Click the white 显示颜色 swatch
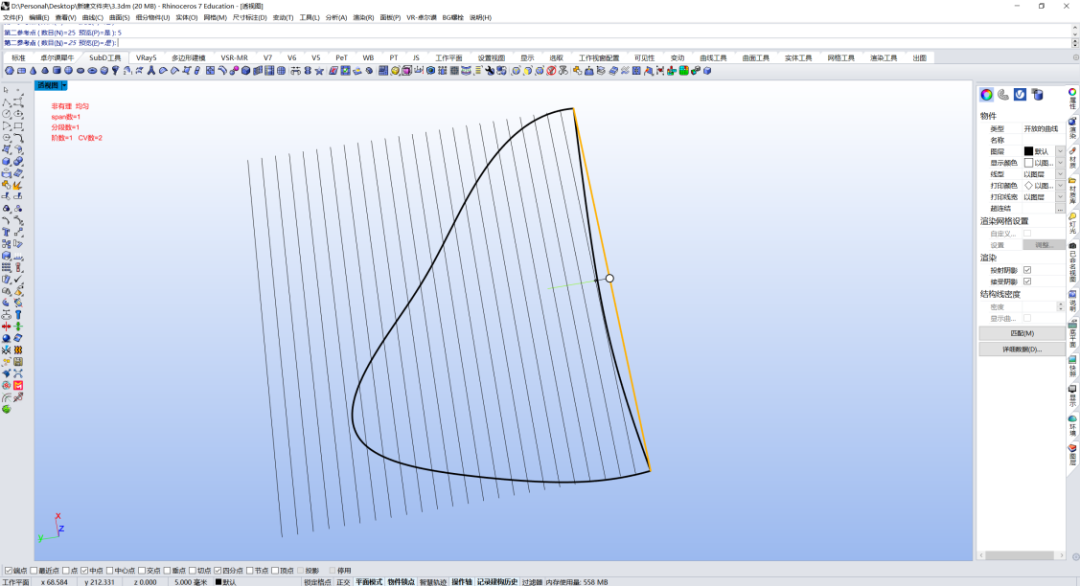This screenshot has width=1080, height=586. coord(1028,163)
